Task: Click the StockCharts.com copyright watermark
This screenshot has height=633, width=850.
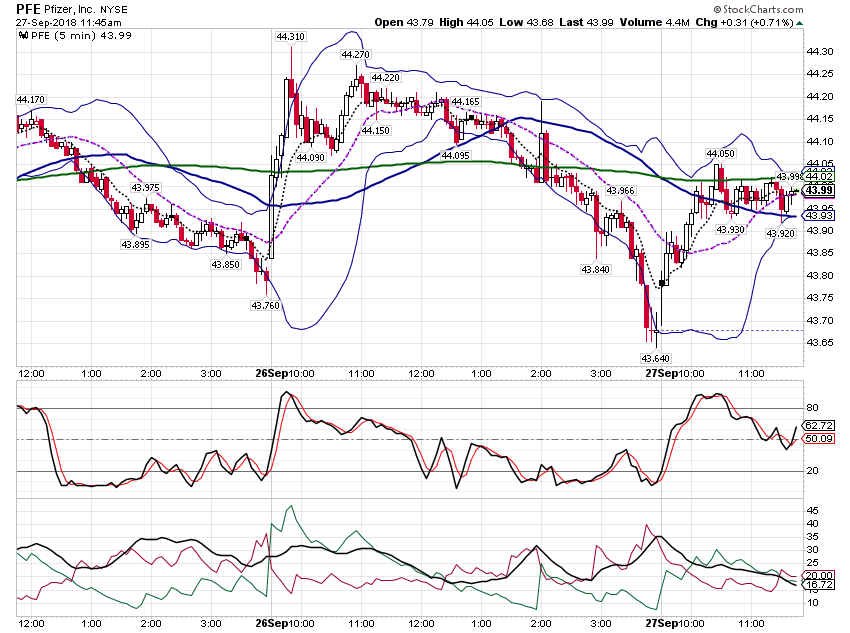Action: pos(758,9)
